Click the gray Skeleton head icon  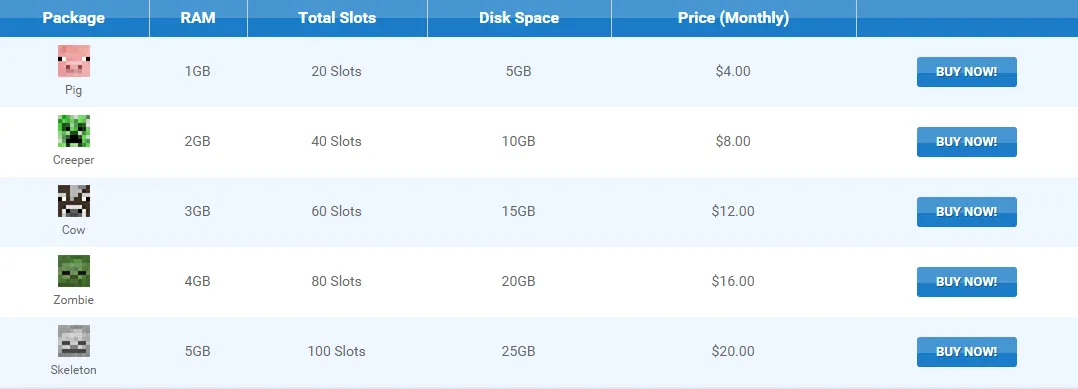74,342
